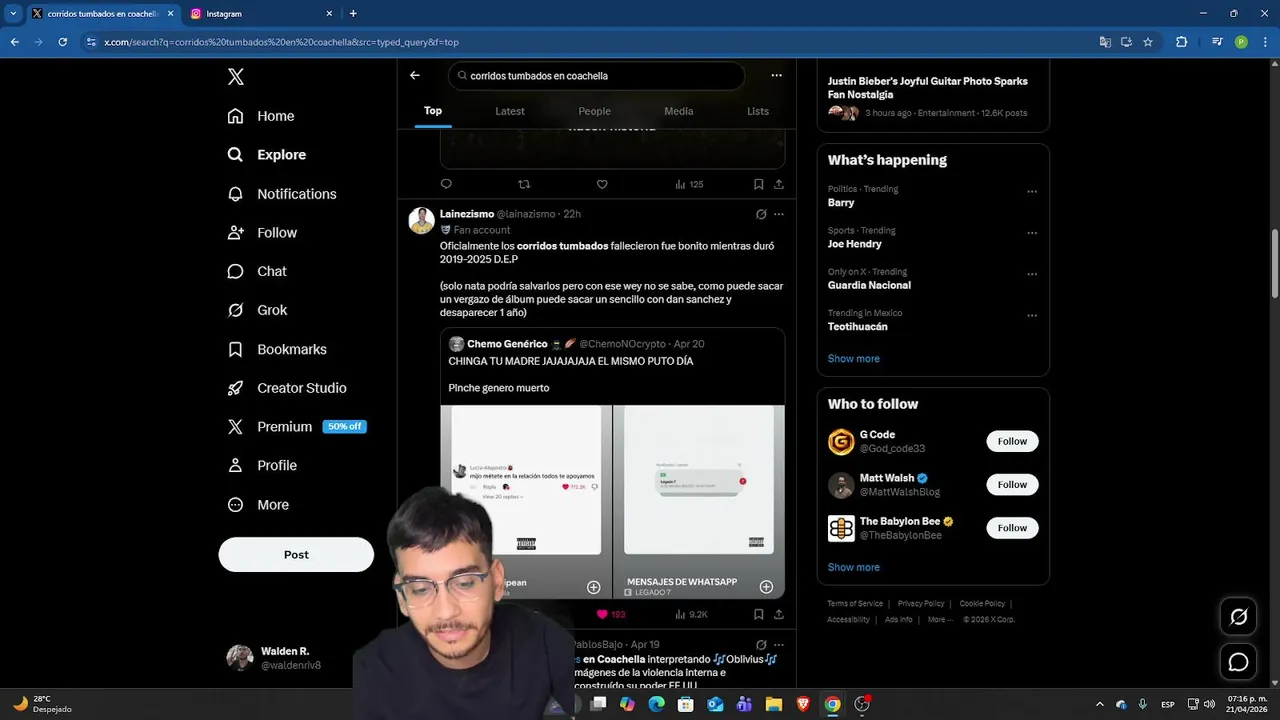
Task: Open floating Grok button
Action: [1238, 617]
